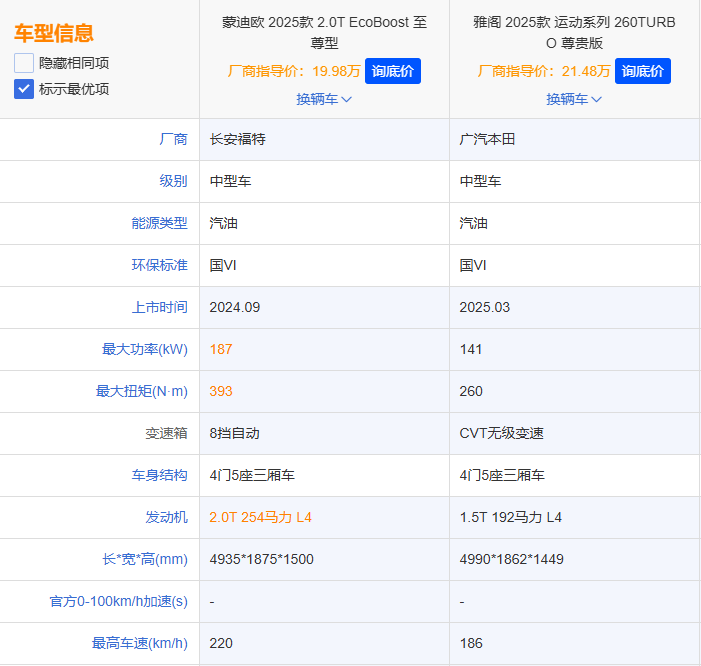Select the 141 power value
Viewport: 701px width, 666px height.
(471, 349)
